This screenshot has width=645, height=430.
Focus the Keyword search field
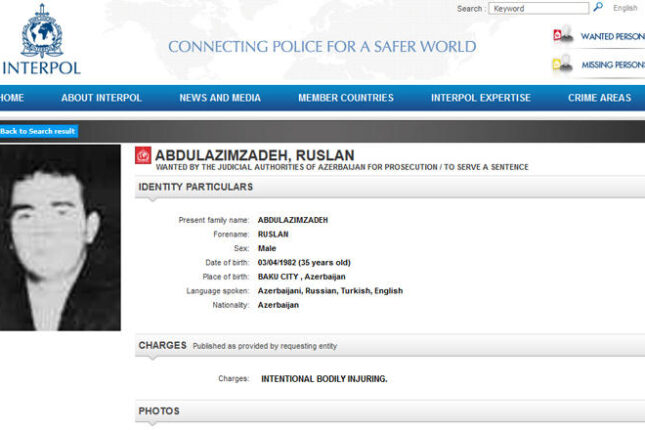point(538,8)
